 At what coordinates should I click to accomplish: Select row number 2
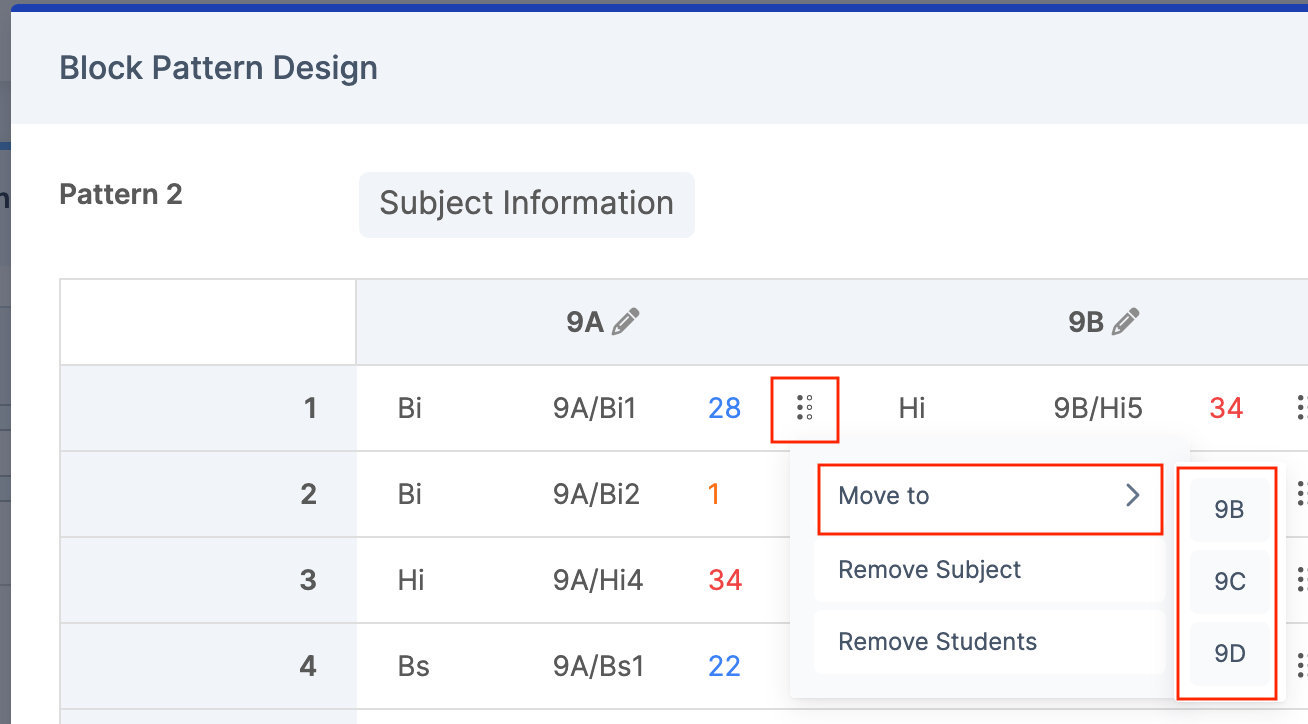tap(309, 494)
